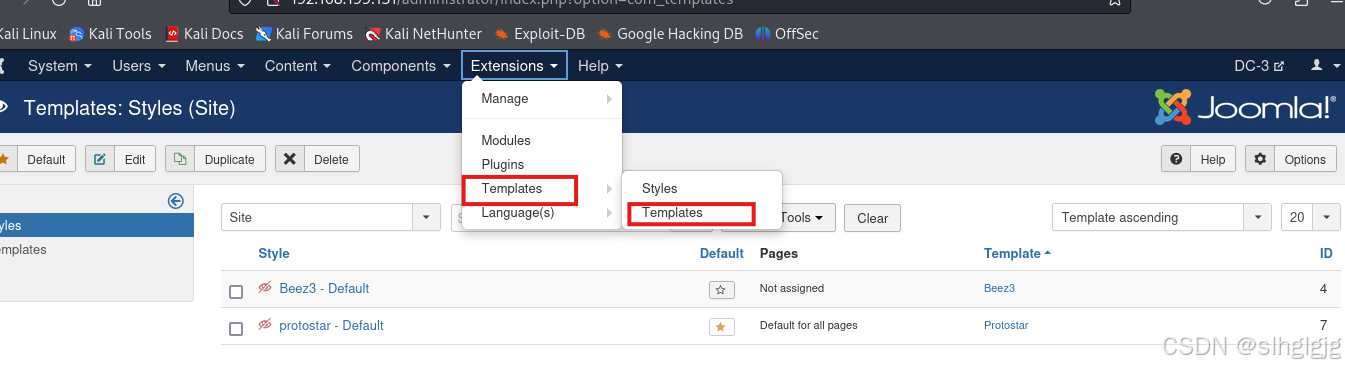Collapse the Extensions menu

coord(514,66)
